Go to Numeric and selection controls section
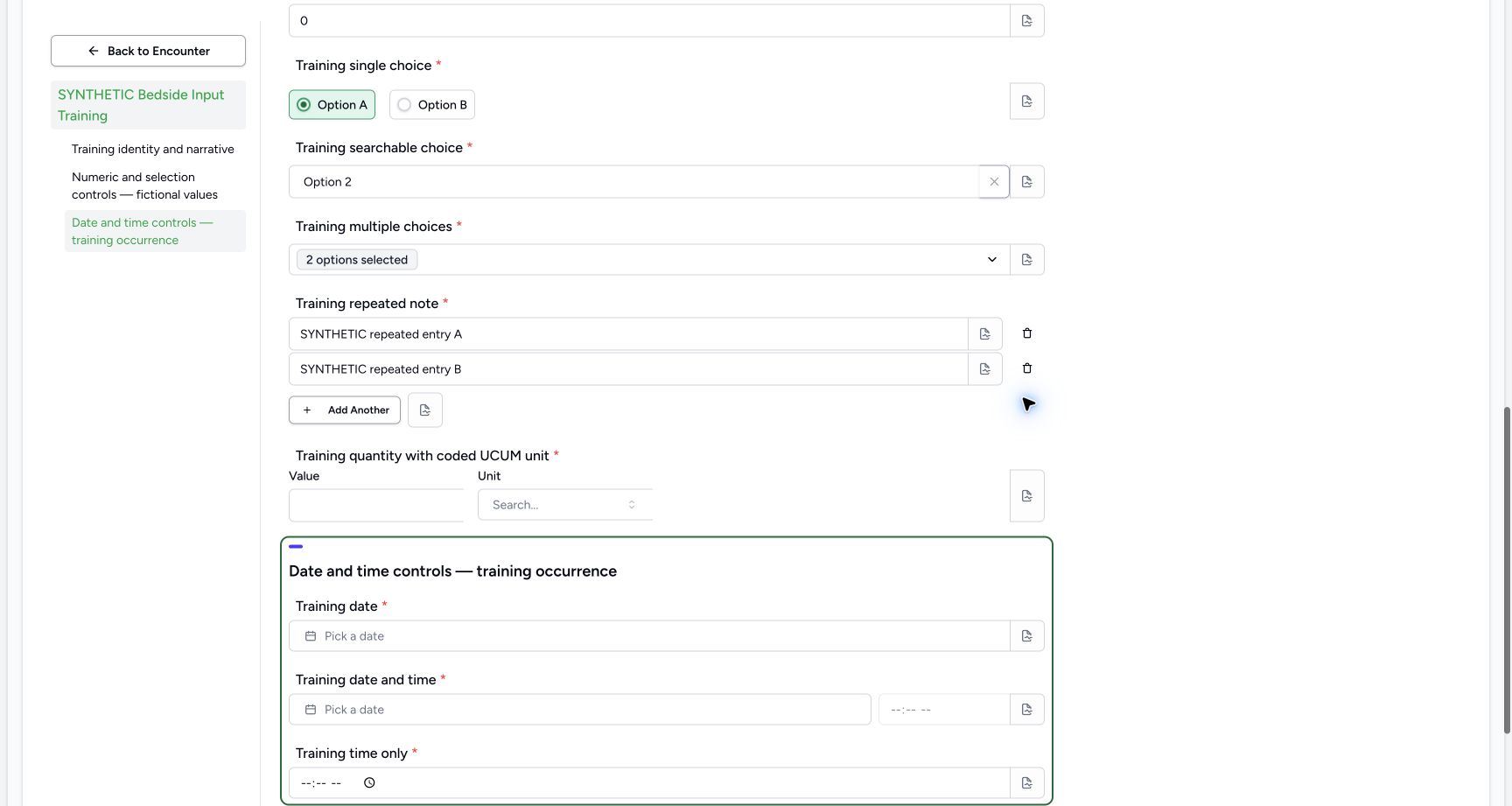 145,186
